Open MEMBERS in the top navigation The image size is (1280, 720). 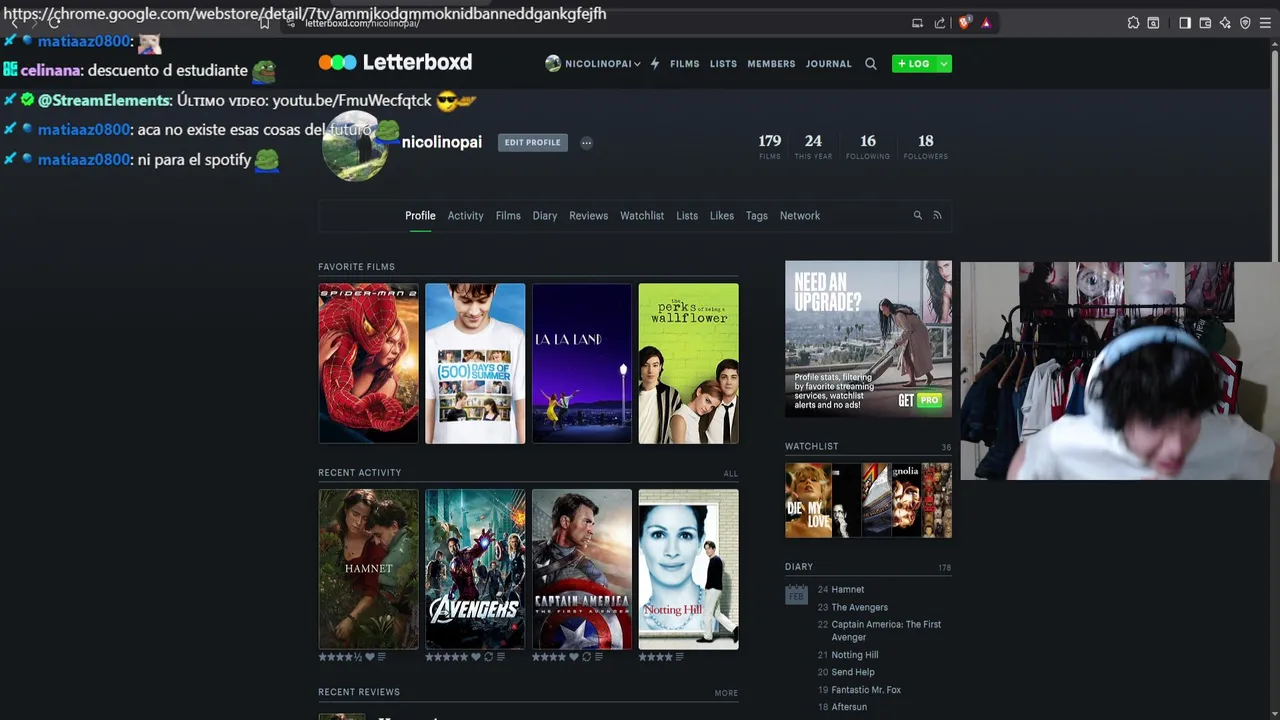(x=771, y=63)
